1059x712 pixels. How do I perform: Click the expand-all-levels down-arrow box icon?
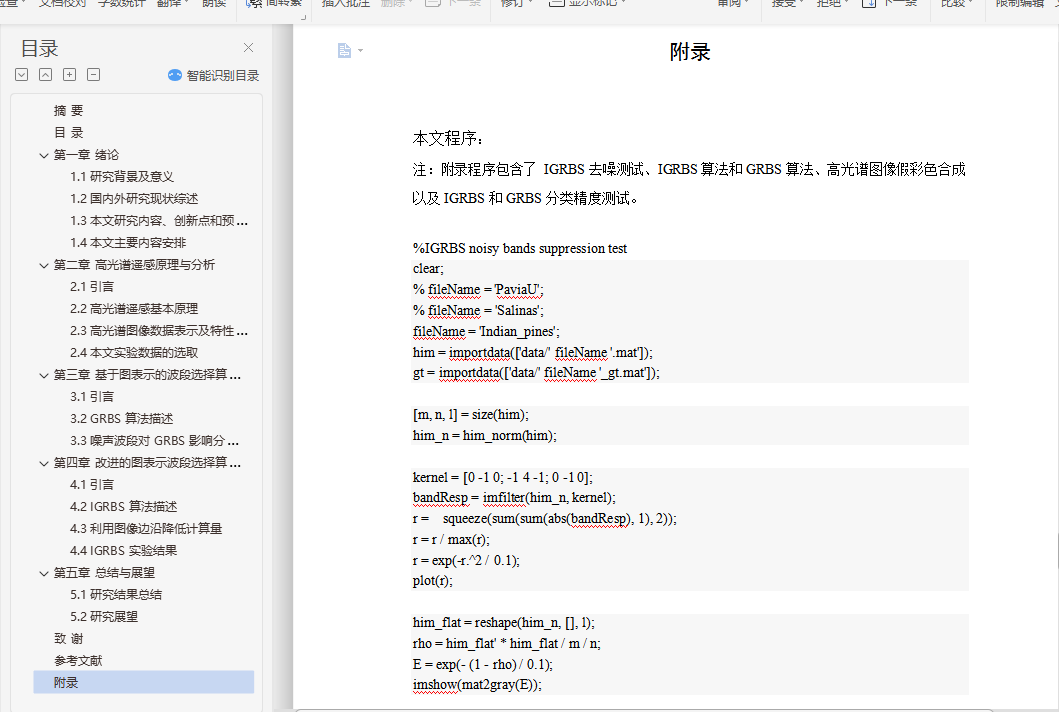click(x=22, y=74)
